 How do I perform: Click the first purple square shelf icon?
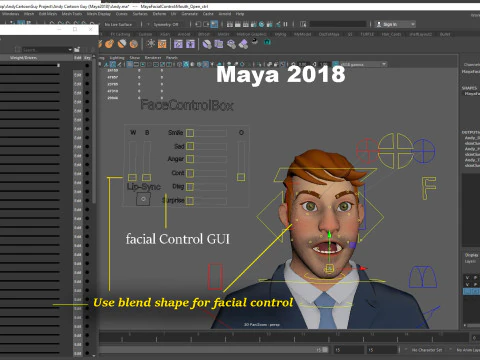point(178,44)
